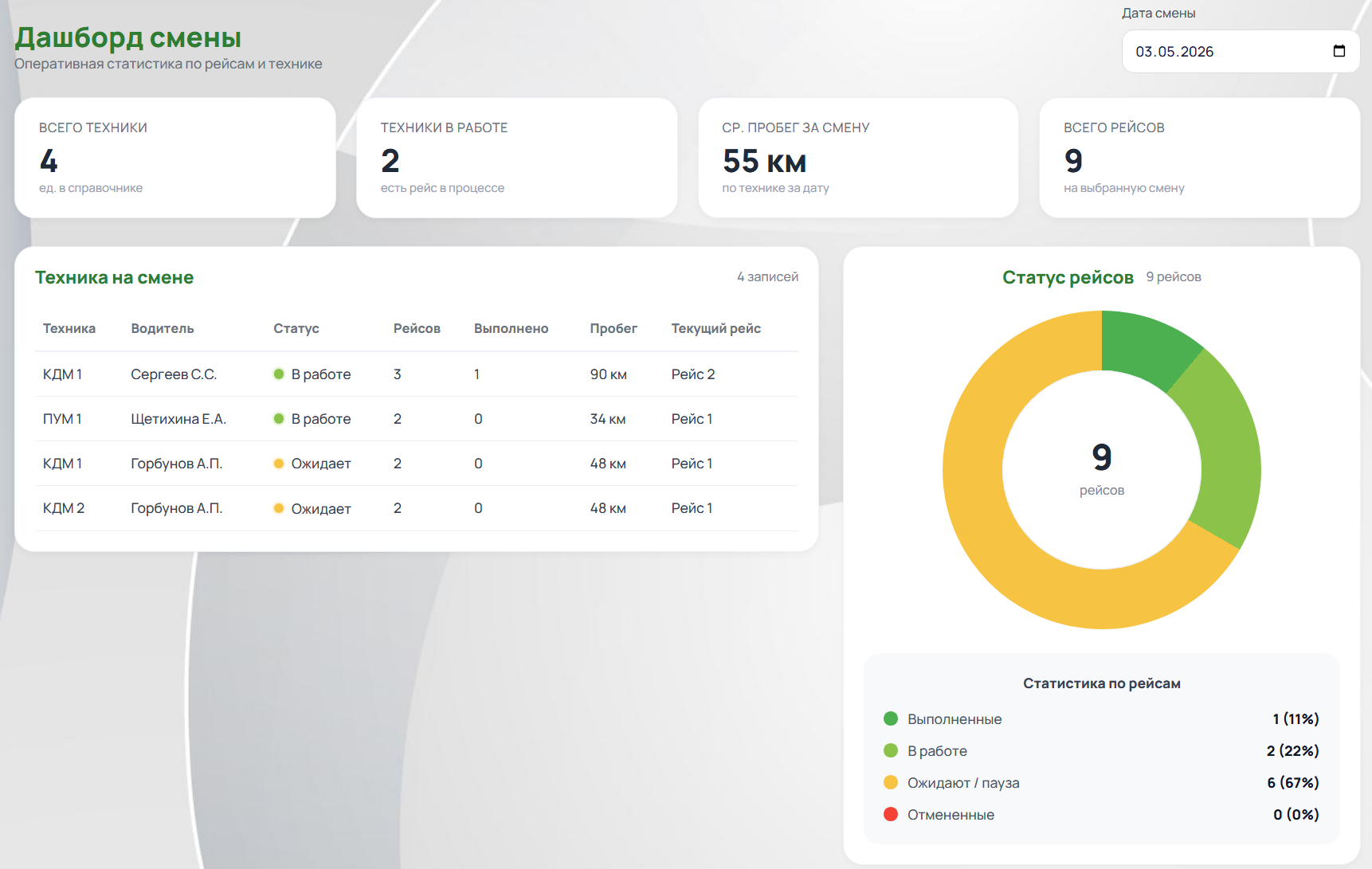
Task: Click the Статус column header
Action: pos(296,328)
